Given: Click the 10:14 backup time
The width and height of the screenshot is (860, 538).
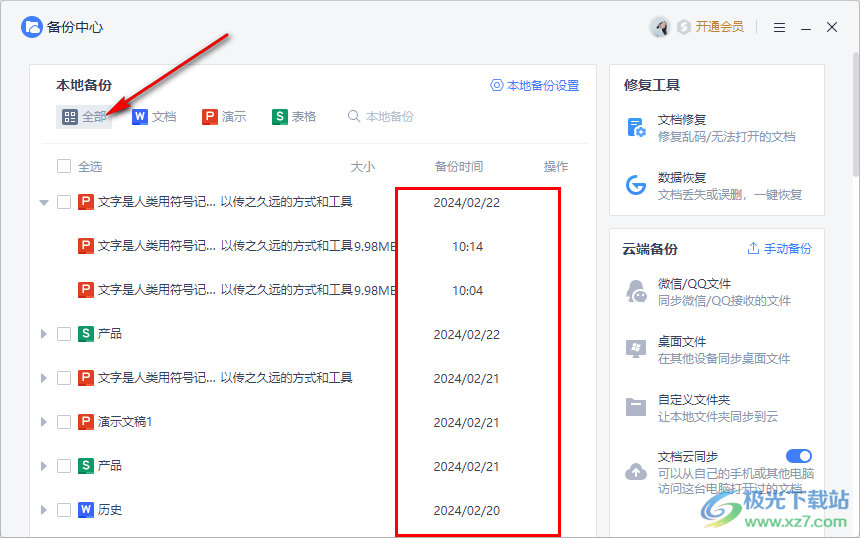Looking at the screenshot, I should click(x=467, y=247).
